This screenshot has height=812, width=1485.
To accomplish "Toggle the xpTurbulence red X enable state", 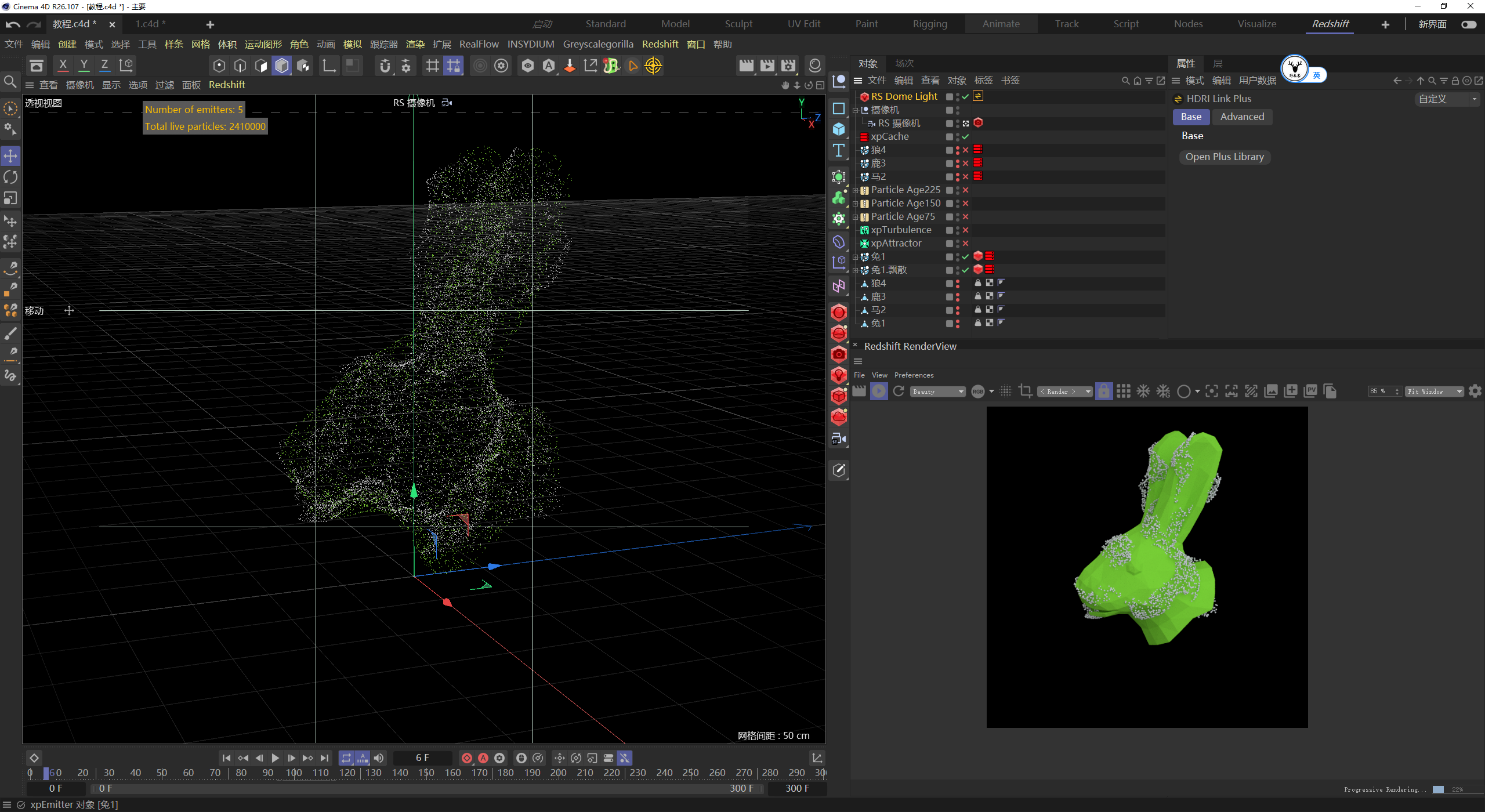I will tap(965, 230).
